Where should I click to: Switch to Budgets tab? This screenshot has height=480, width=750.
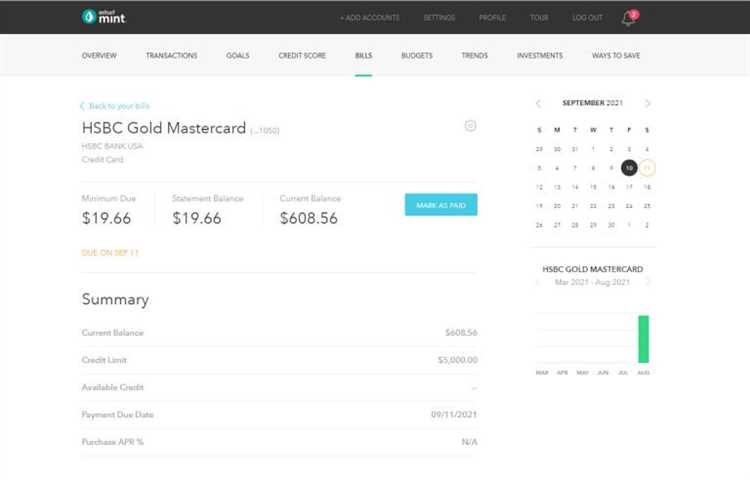tap(417, 55)
